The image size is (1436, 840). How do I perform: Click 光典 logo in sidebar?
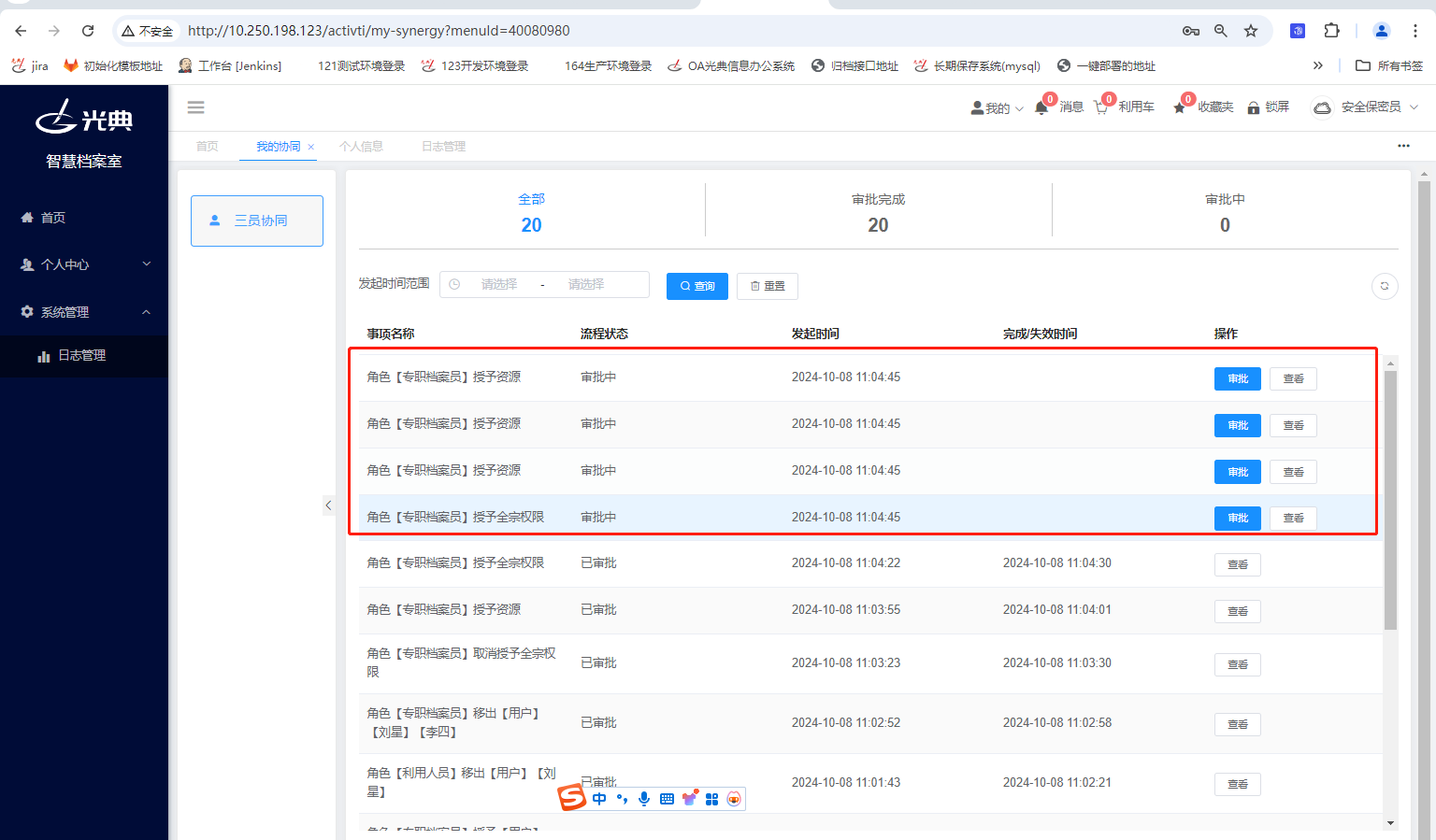(x=84, y=117)
